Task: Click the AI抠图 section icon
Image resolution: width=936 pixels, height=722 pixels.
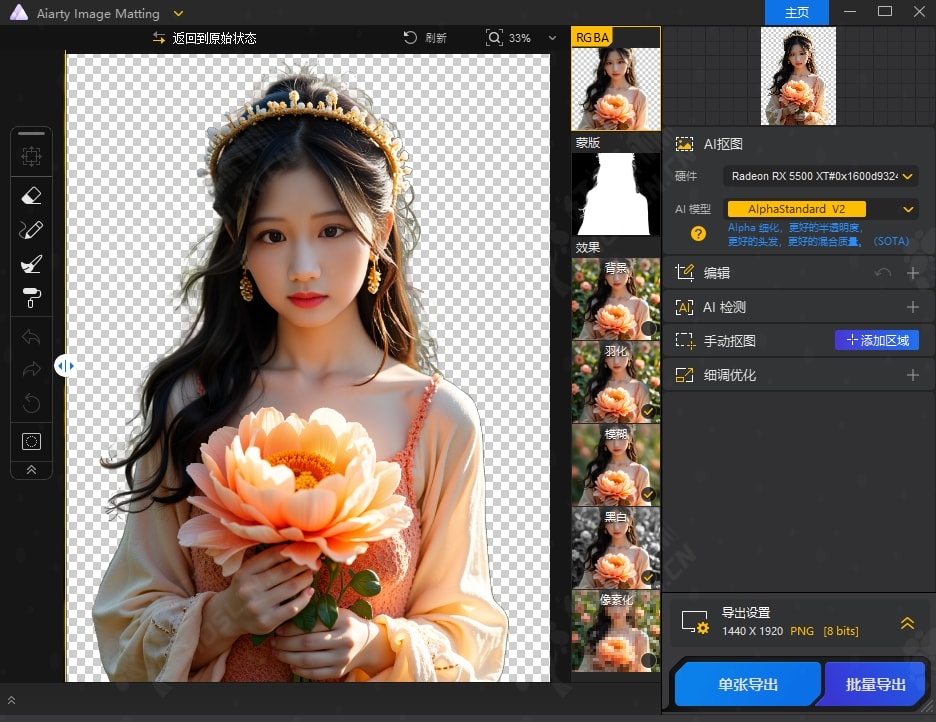Action: (684, 144)
